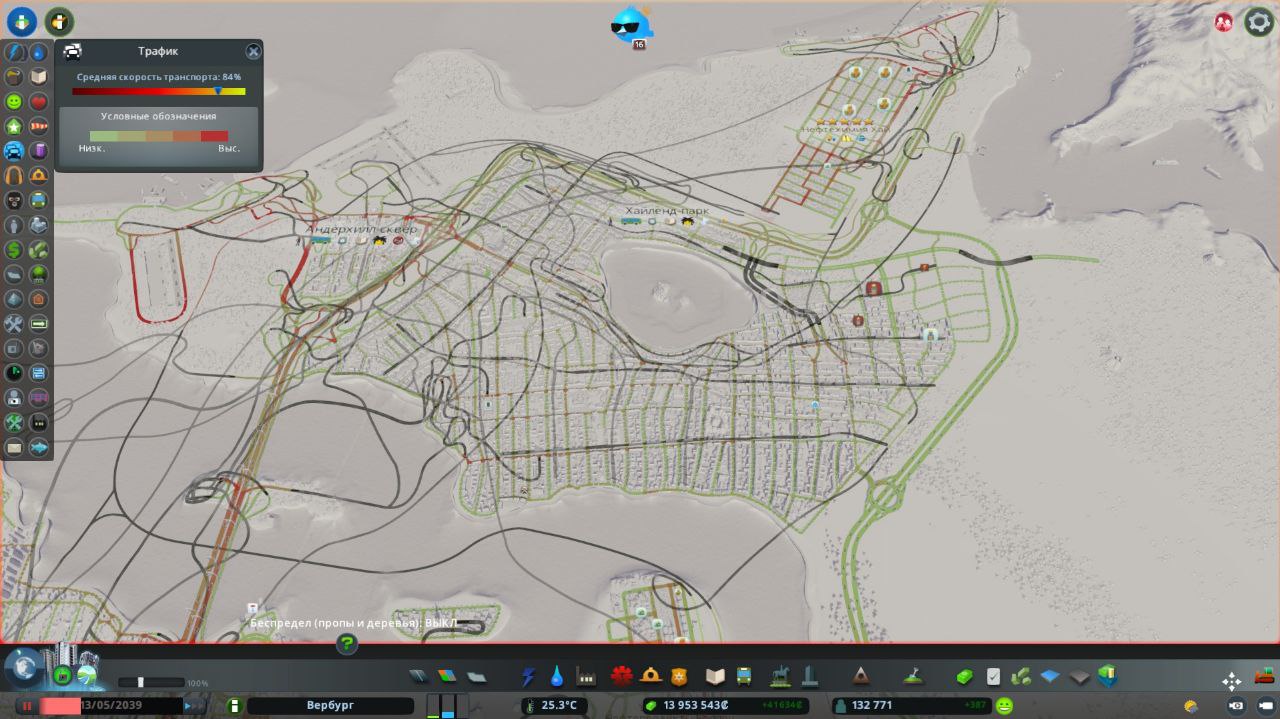
Task: Open the Public transport build menu (bus)
Action: [744, 677]
